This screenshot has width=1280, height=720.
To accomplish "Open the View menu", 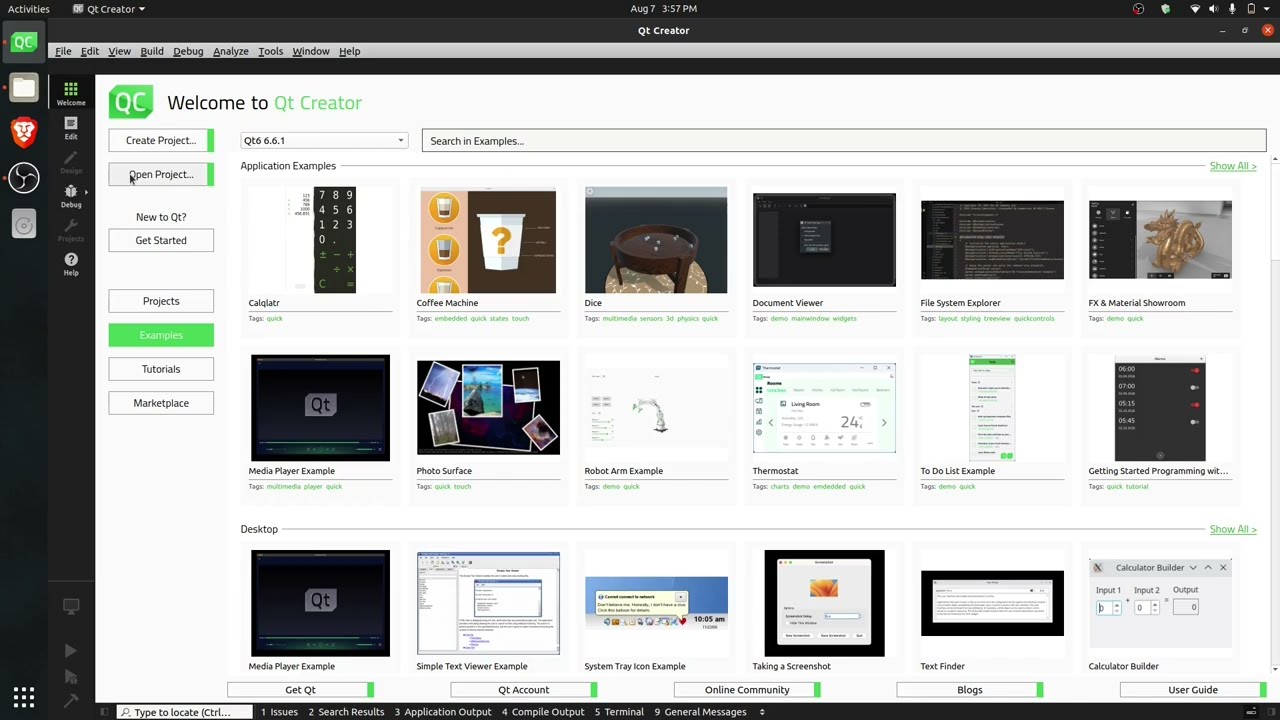I will click(119, 51).
